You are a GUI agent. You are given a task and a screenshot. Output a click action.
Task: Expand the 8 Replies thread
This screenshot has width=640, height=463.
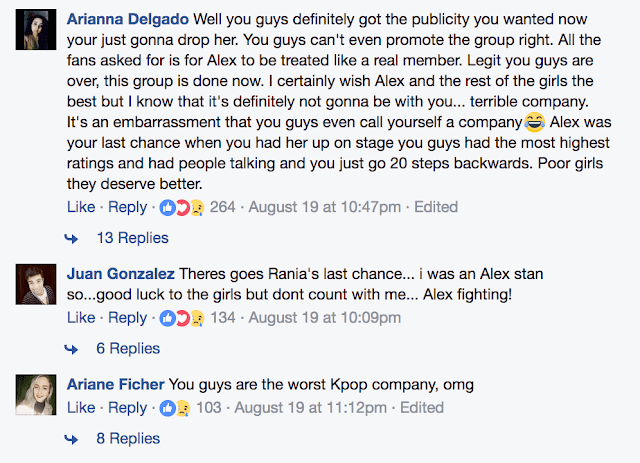[x=127, y=439]
